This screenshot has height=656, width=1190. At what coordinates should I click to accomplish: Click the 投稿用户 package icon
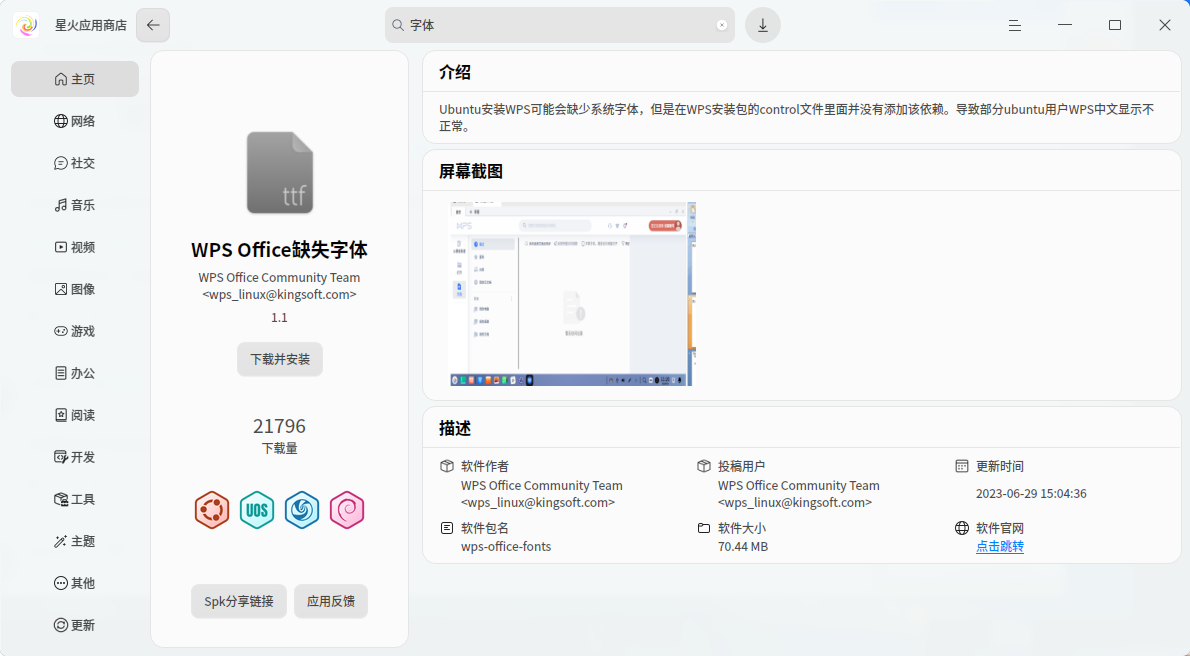pos(704,466)
